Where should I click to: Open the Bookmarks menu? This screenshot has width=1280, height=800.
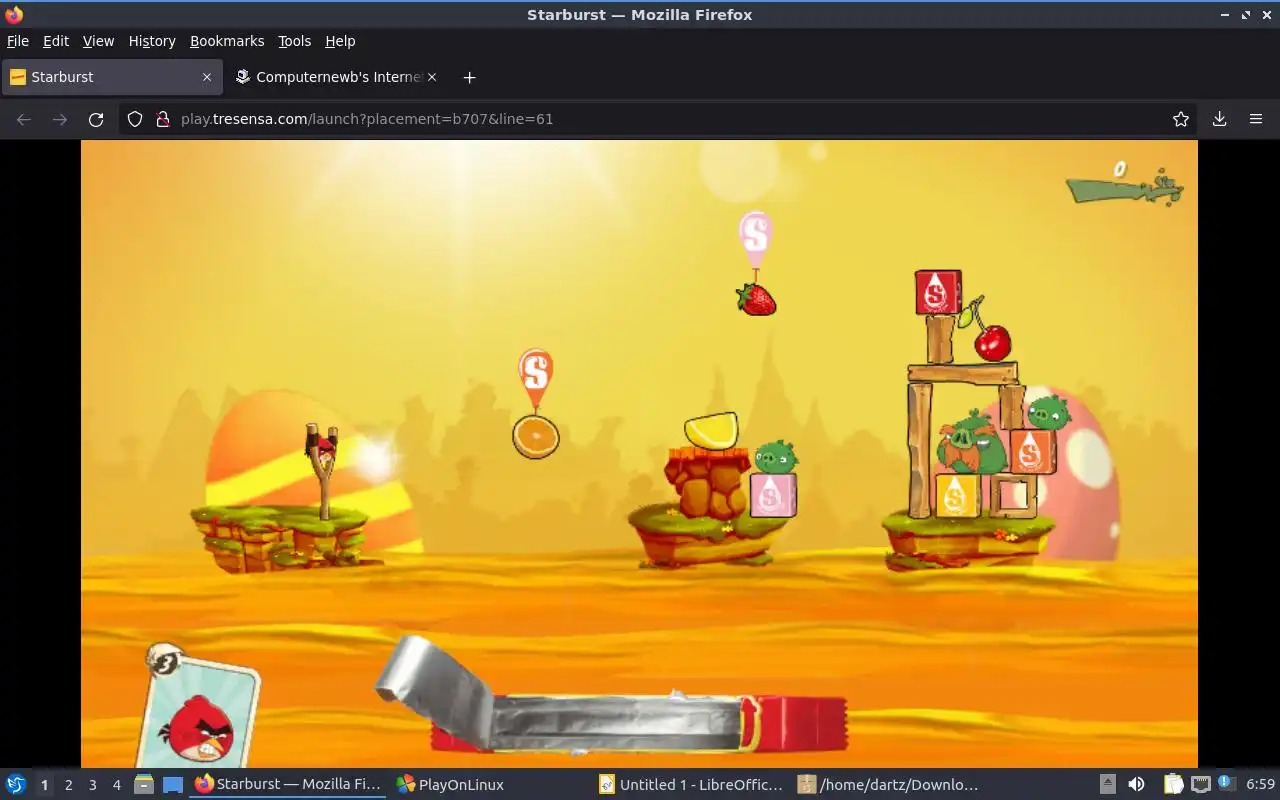[x=227, y=41]
